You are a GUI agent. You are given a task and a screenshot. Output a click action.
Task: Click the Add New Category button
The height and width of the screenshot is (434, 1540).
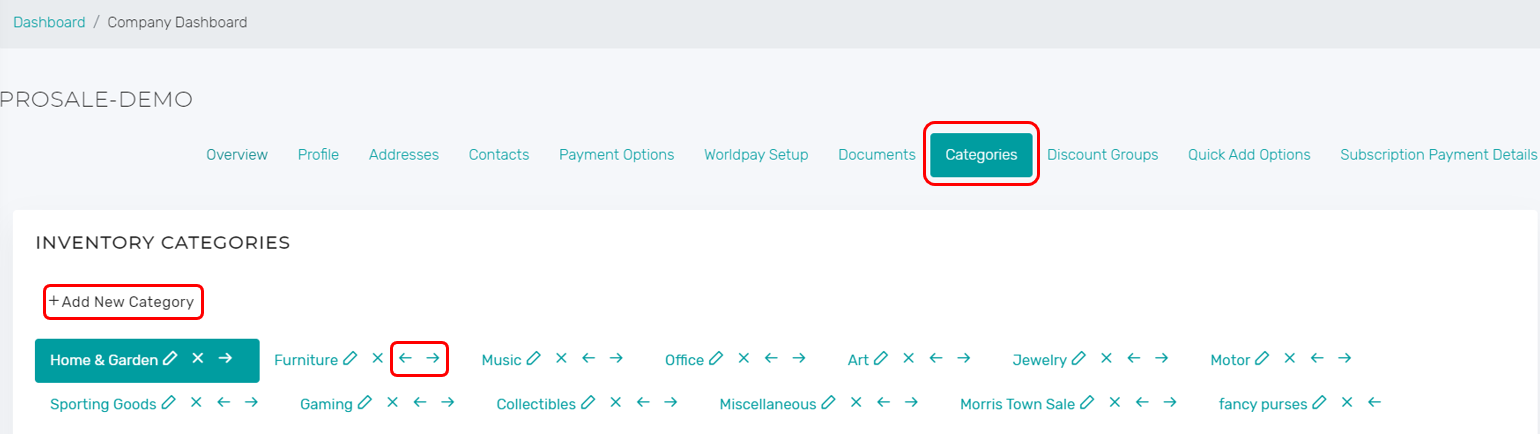(122, 301)
